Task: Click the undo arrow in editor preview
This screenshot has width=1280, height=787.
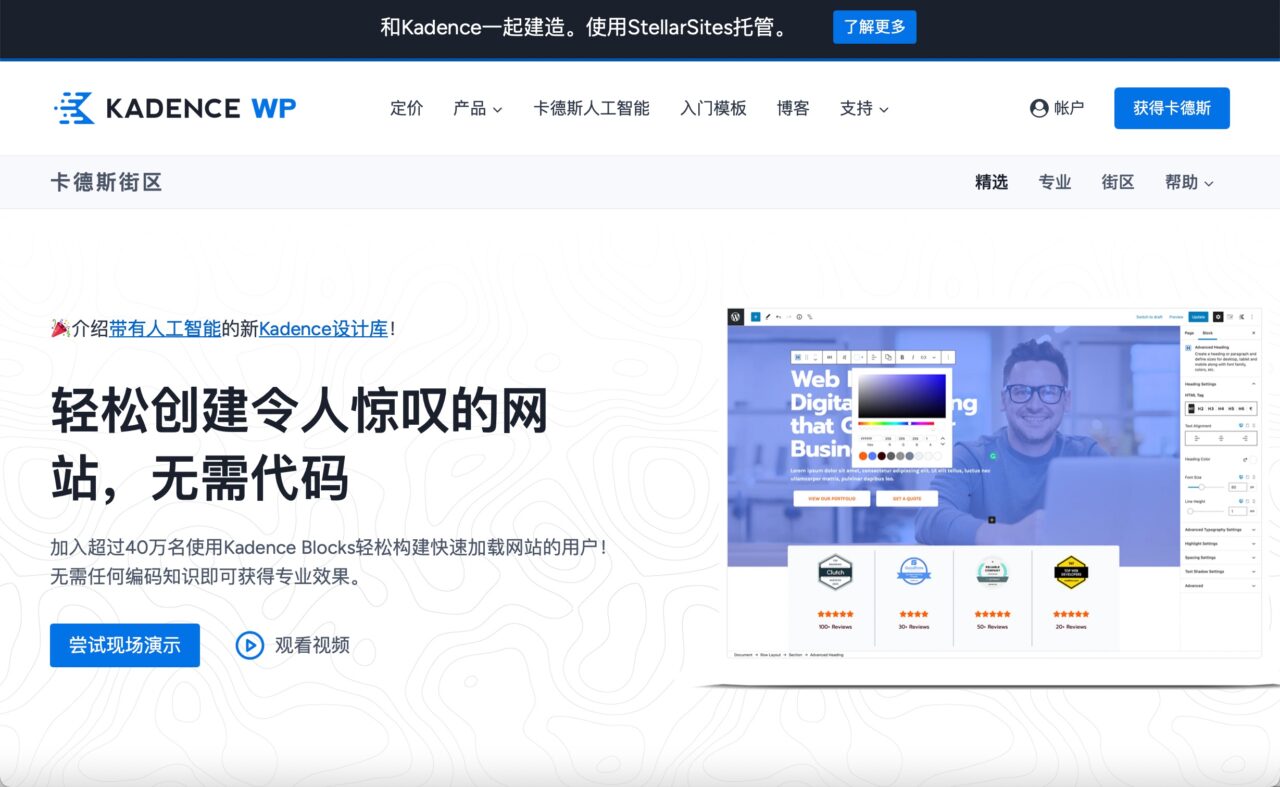Action: (778, 317)
